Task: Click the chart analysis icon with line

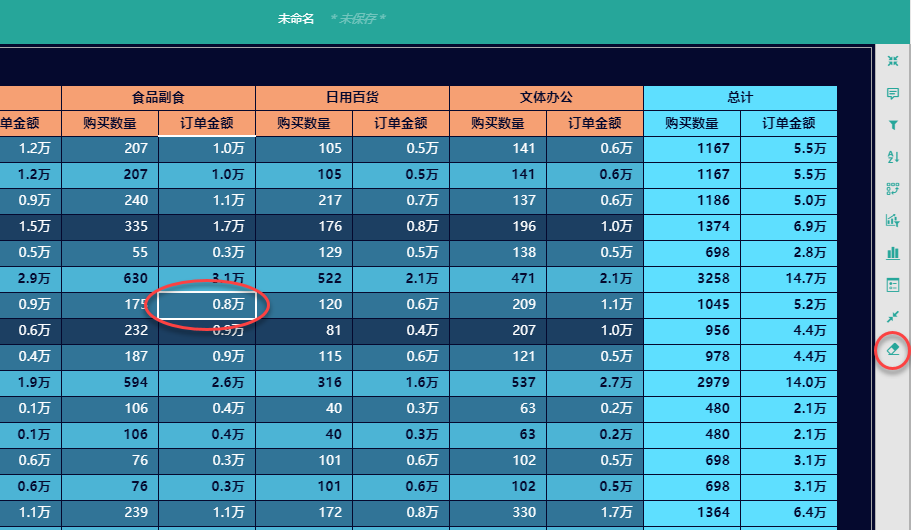Action: [x=893, y=221]
